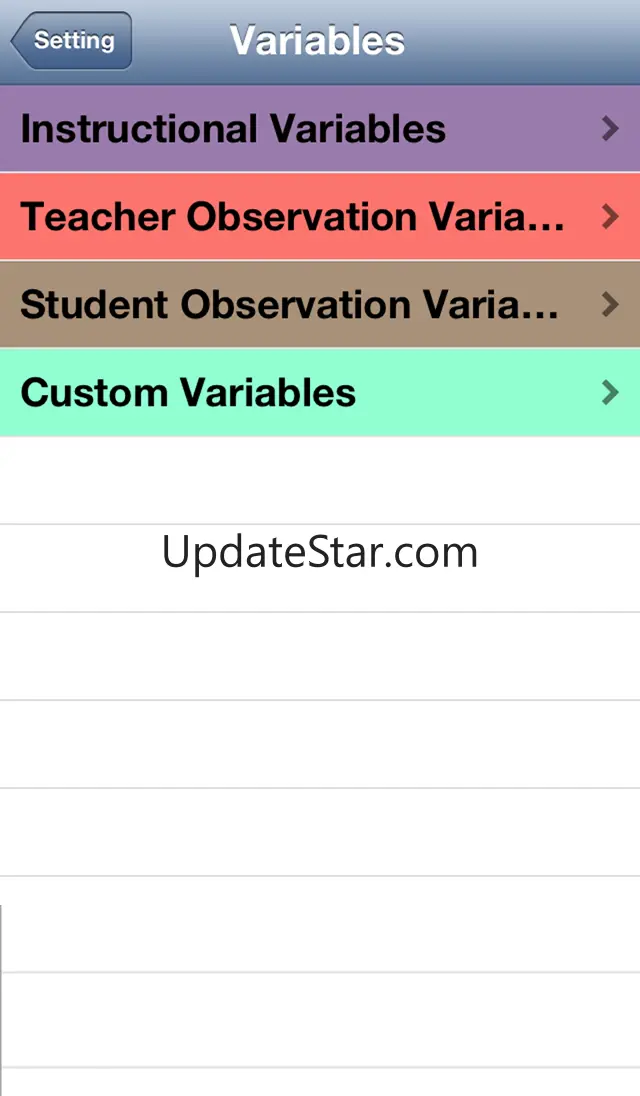Tap empty row just below UpdateStar.com
The height and width of the screenshot is (1096, 640).
click(x=320, y=656)
